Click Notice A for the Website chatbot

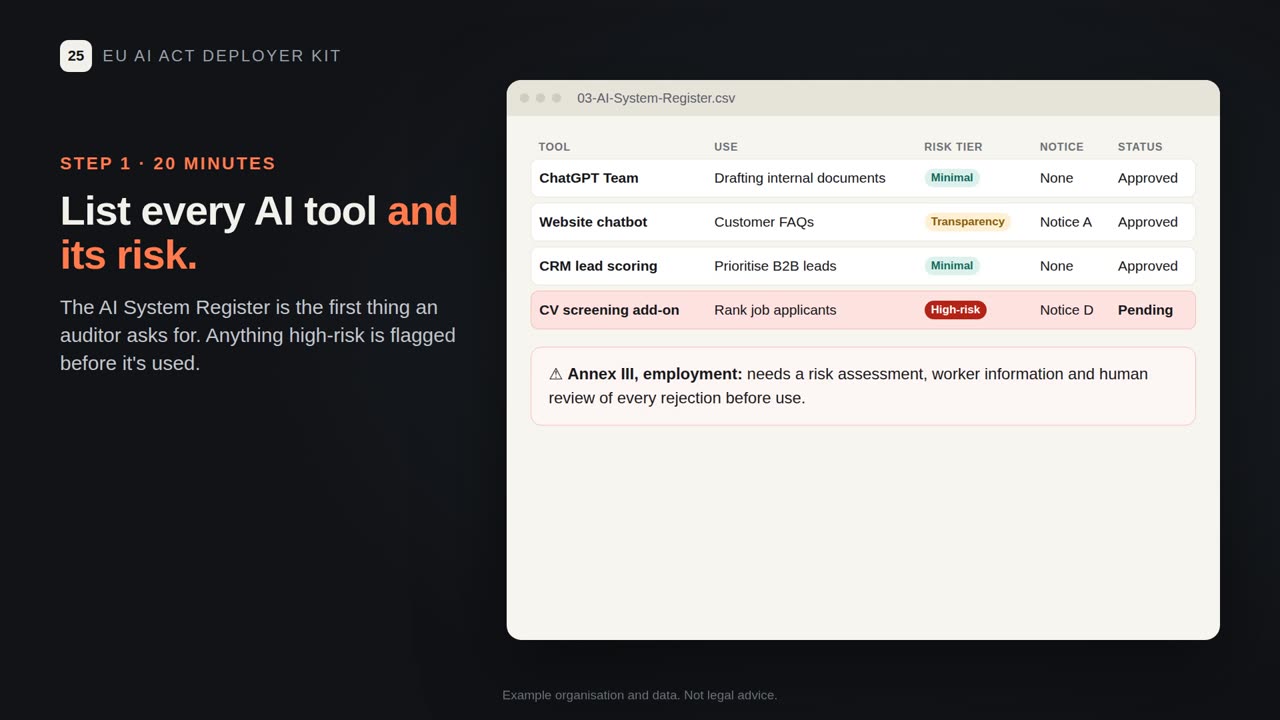[x=1066, y=222]
